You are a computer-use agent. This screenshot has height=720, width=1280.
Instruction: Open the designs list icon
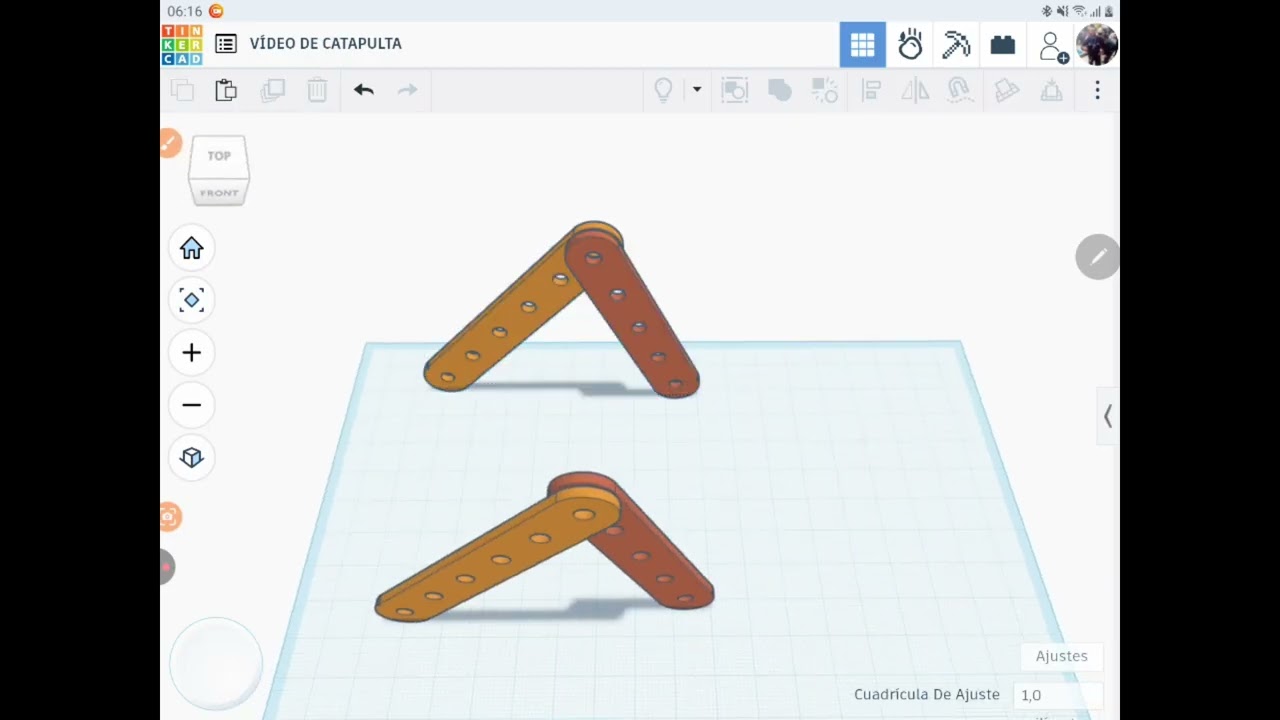tap(226, 44)
